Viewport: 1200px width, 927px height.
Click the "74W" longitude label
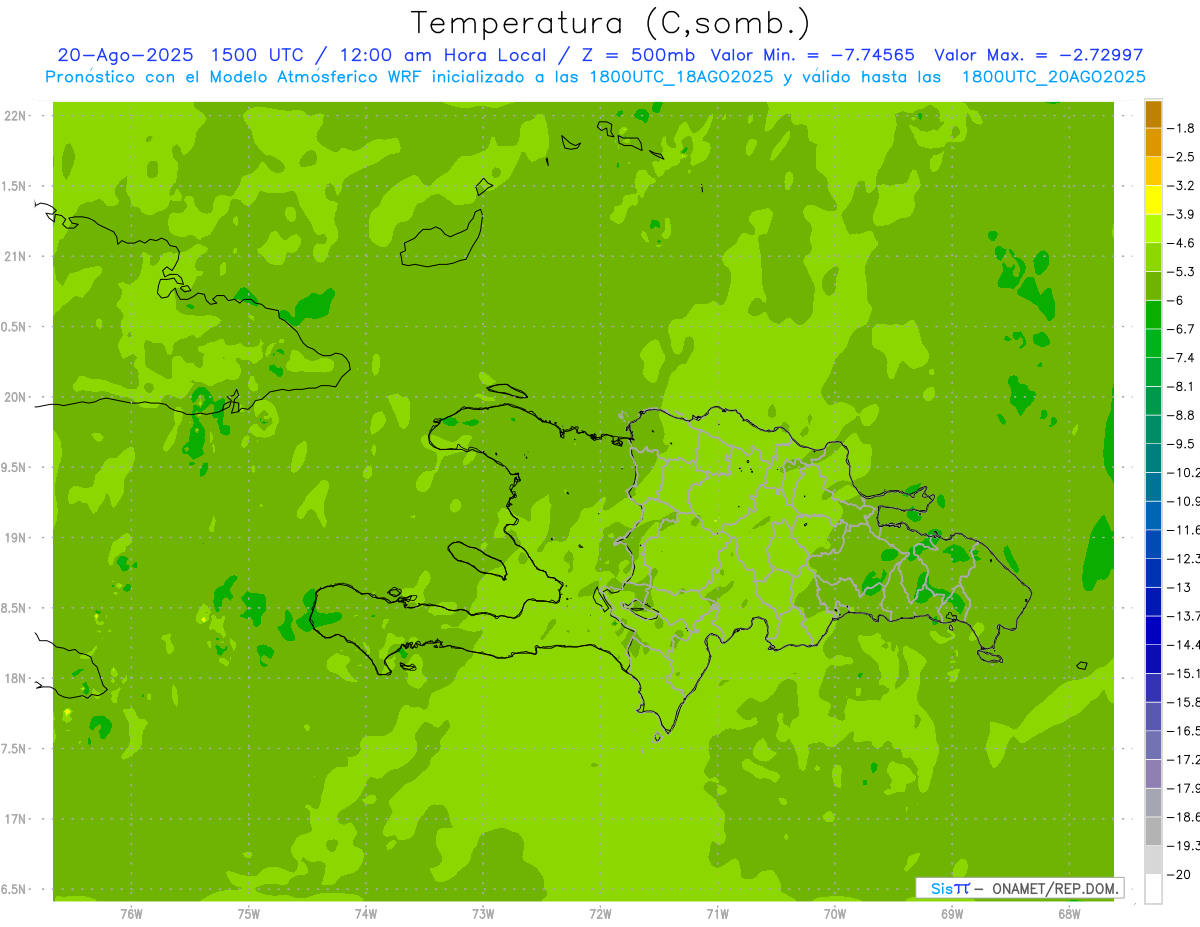click(x=366, y=913)
